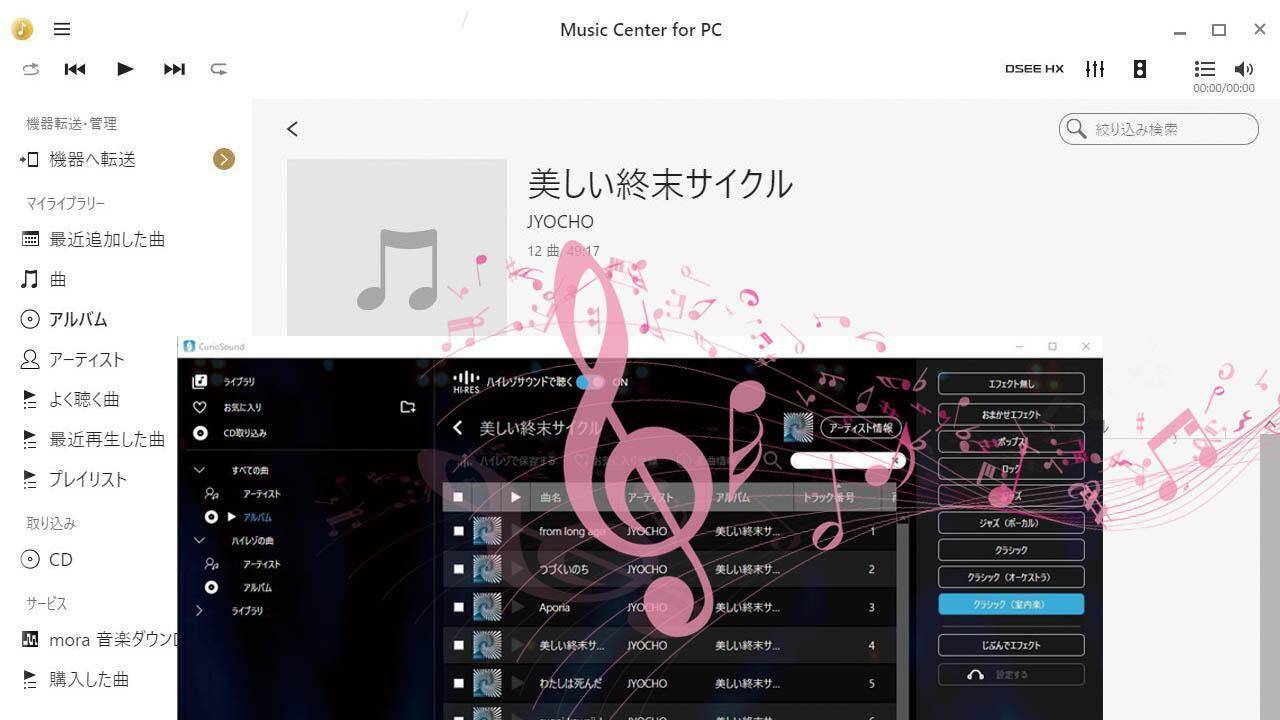Select the クラシック effect preset
The image size is (1280, 720).
point(1011,550)
